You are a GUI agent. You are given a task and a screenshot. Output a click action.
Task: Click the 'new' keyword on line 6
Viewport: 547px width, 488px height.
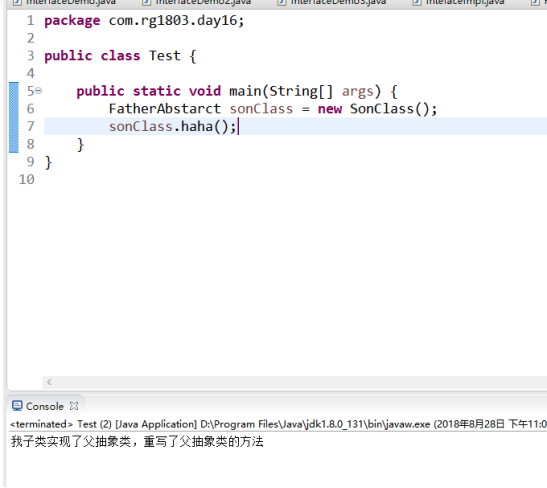(x=330, y=109)
